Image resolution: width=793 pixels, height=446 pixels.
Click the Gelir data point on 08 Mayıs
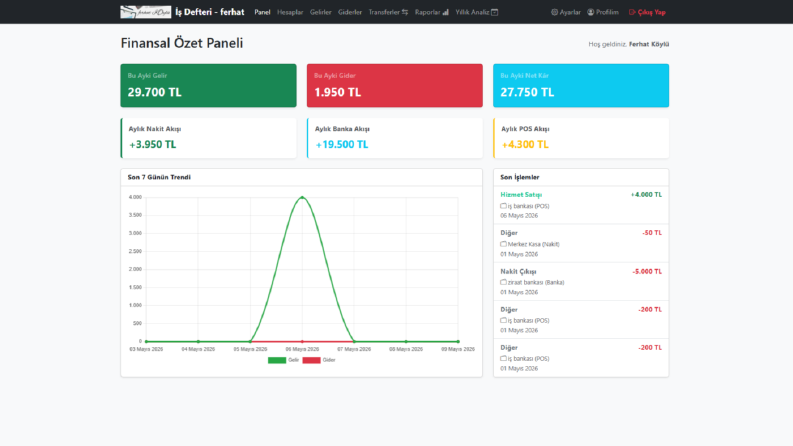pos(406,341)
